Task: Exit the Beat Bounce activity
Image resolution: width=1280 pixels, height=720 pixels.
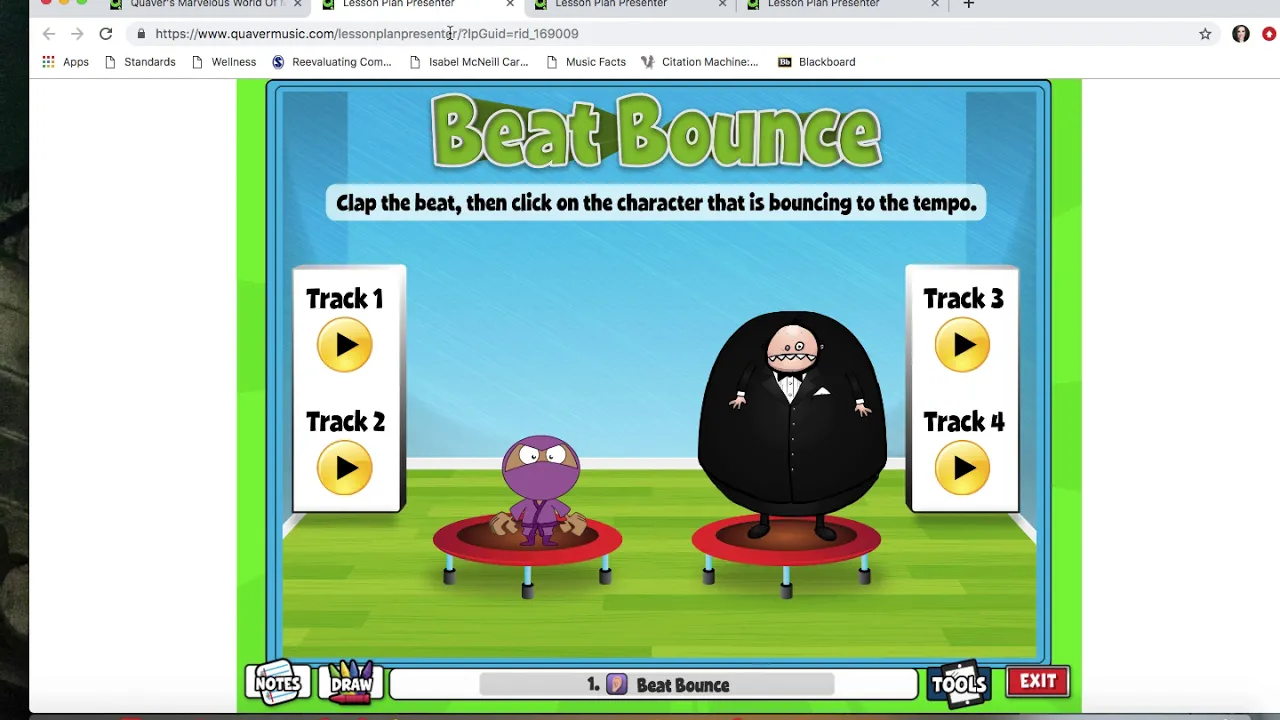Action: [1038, 681]
